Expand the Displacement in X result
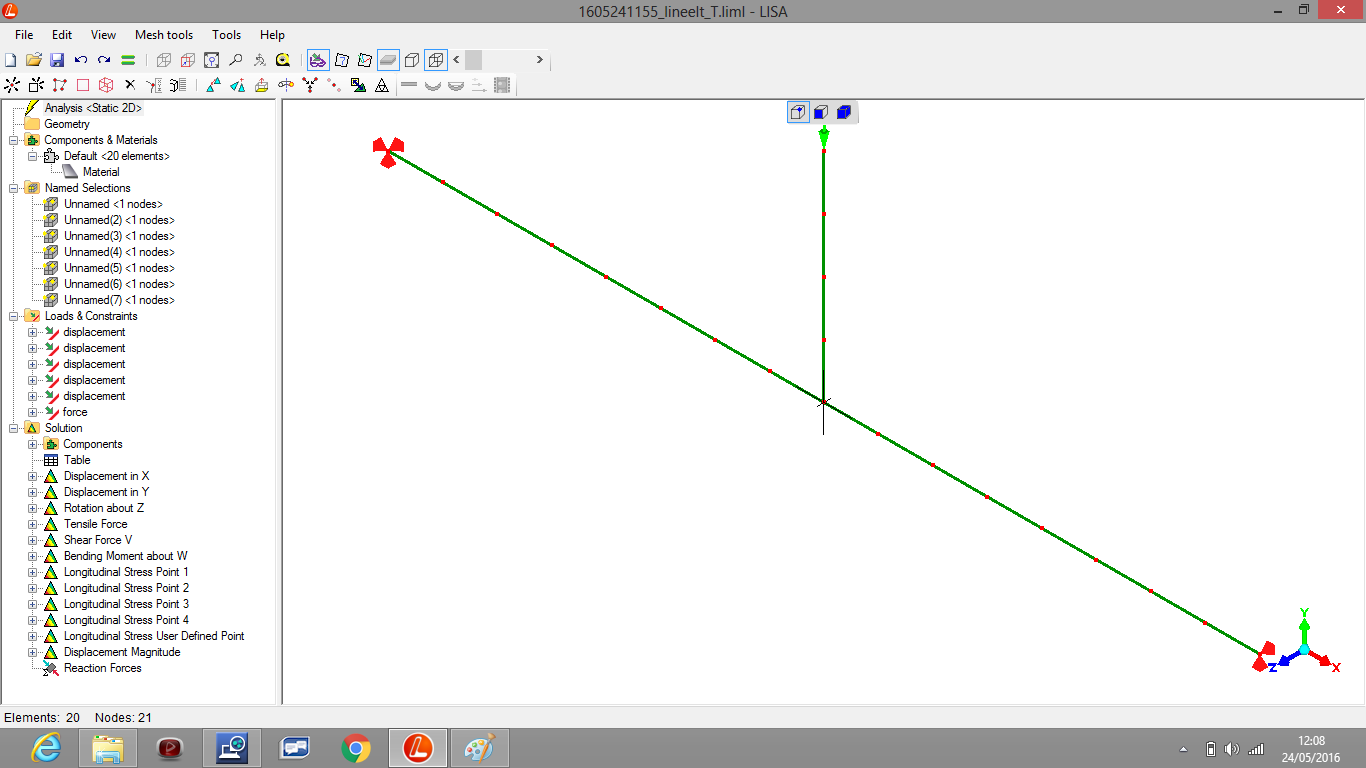The image size is (1366, 768). pos(32,476)
